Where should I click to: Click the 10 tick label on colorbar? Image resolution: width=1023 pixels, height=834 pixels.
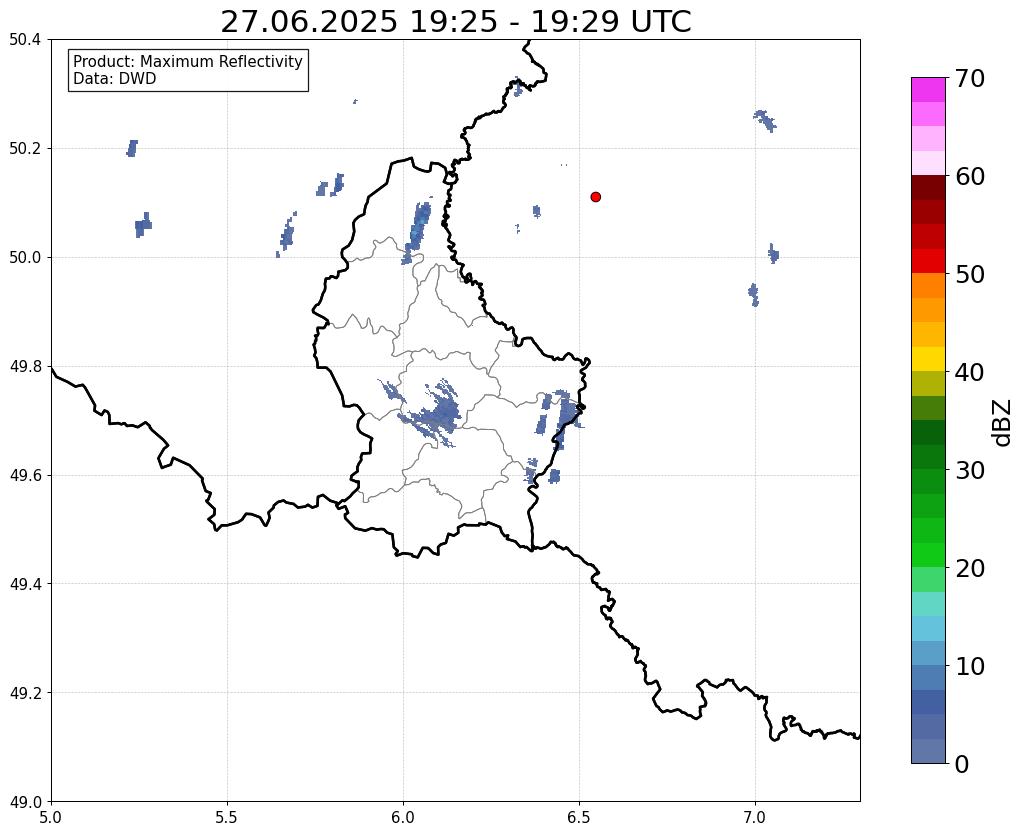pos(970,666)
